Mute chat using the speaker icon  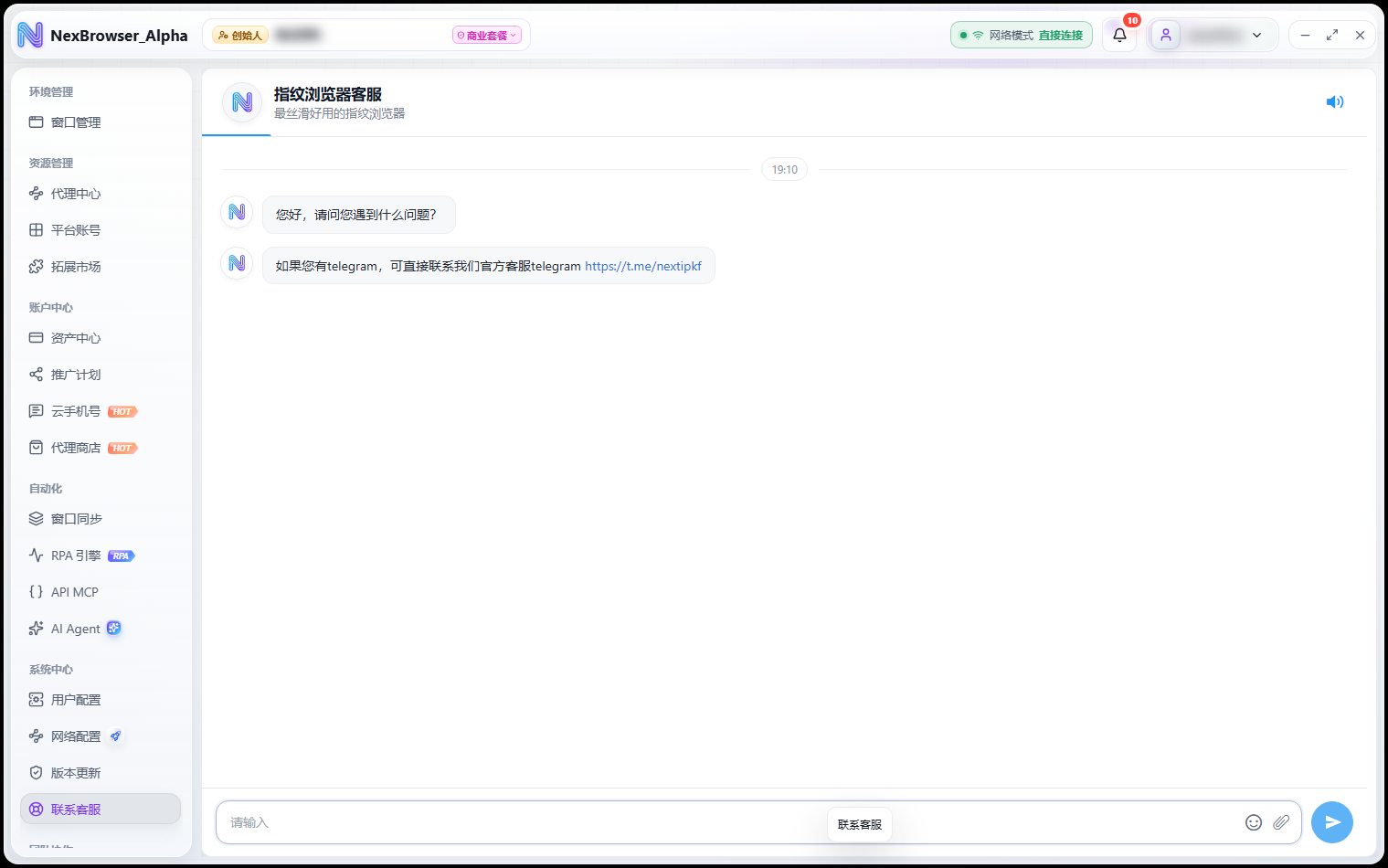pyautogui.click(x=1335, y=102)
